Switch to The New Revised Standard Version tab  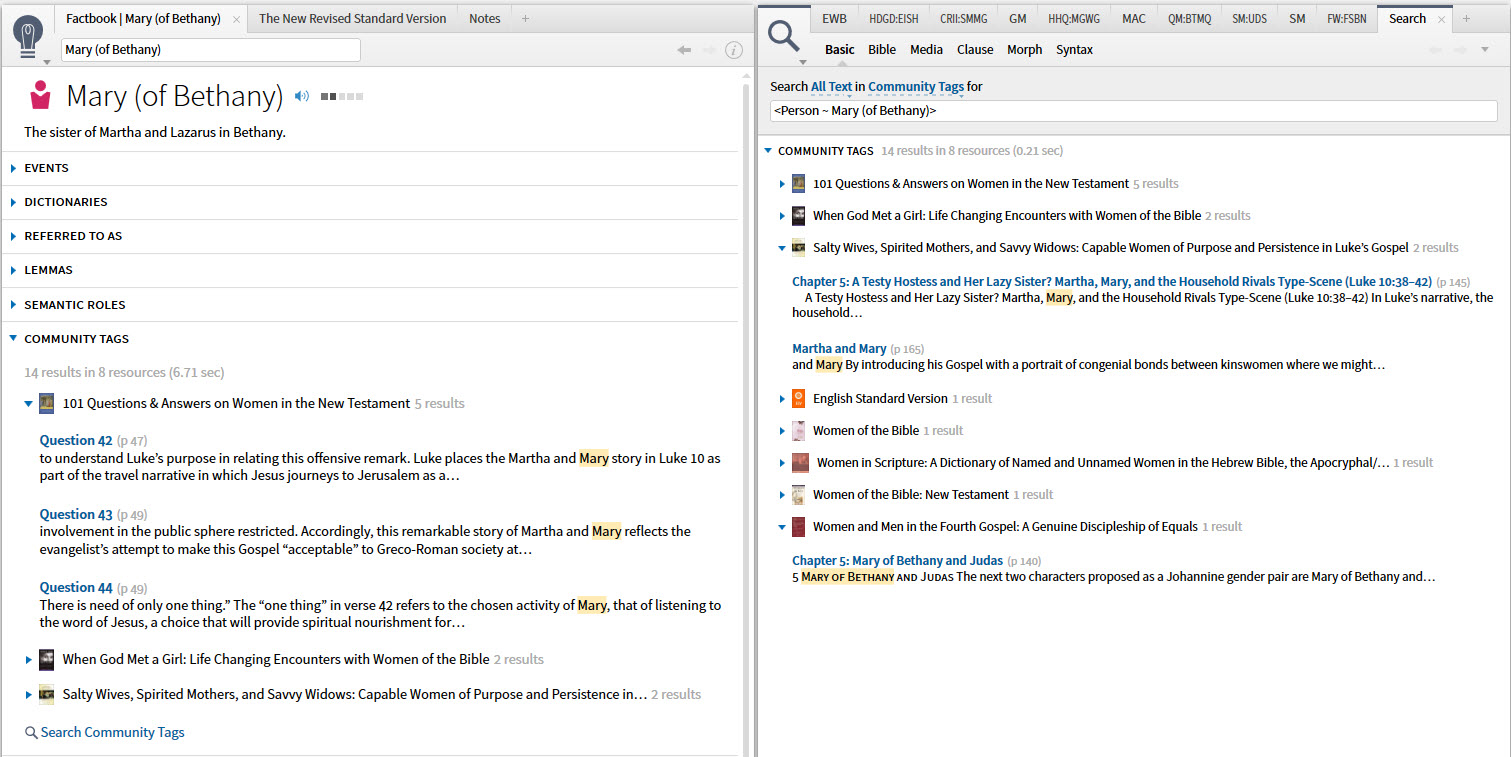(x=353, y=19)
